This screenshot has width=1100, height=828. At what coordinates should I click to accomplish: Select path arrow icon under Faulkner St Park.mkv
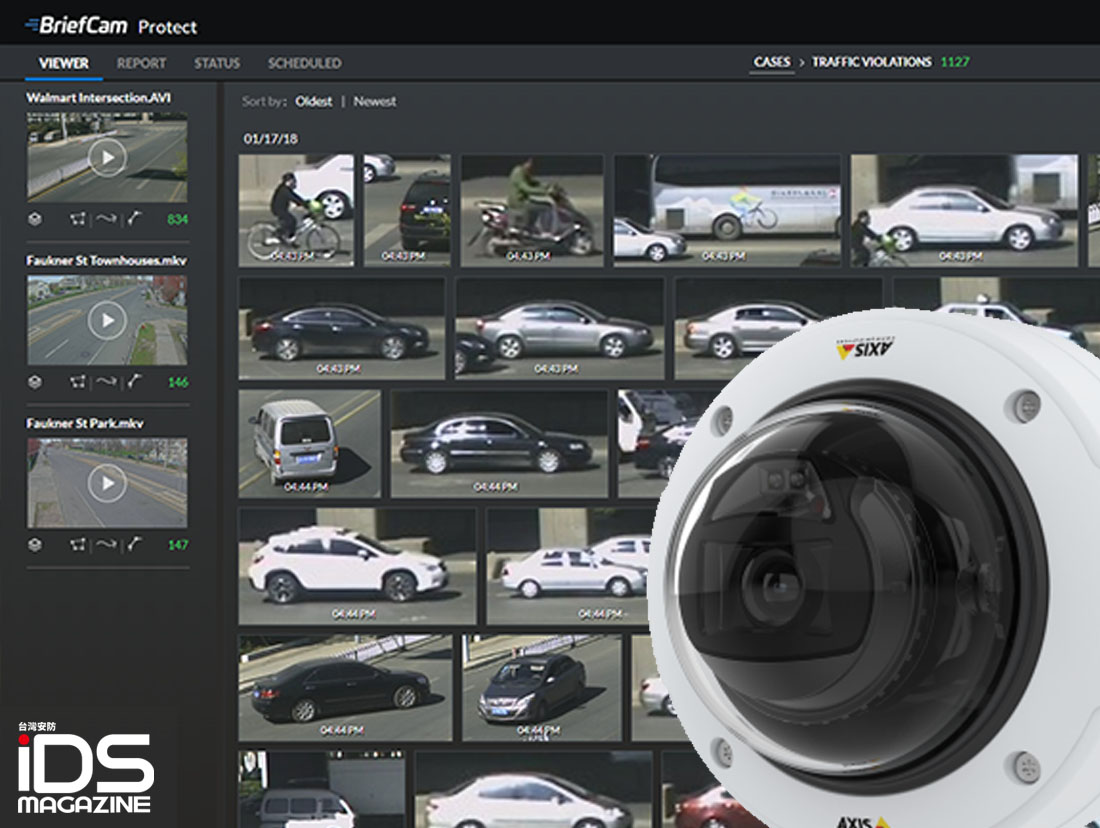(x=106, y=545)
